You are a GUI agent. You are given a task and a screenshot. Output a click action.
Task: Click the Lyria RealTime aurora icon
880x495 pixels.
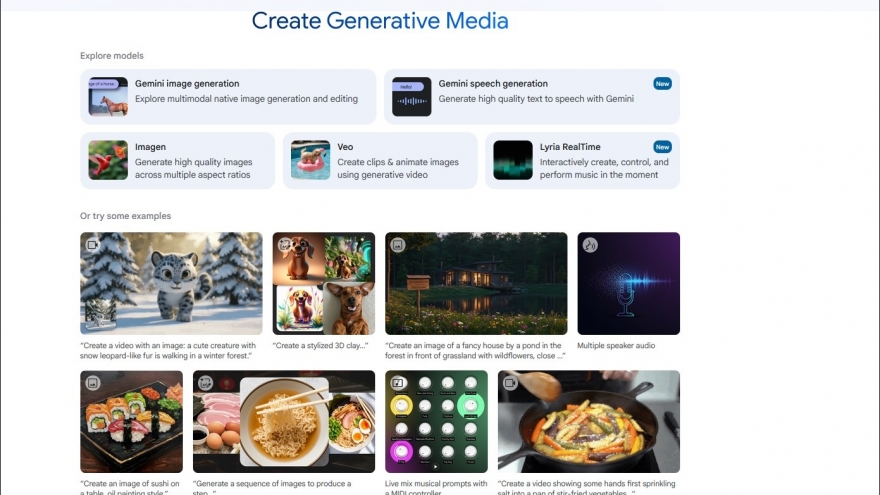pos(513,160)
